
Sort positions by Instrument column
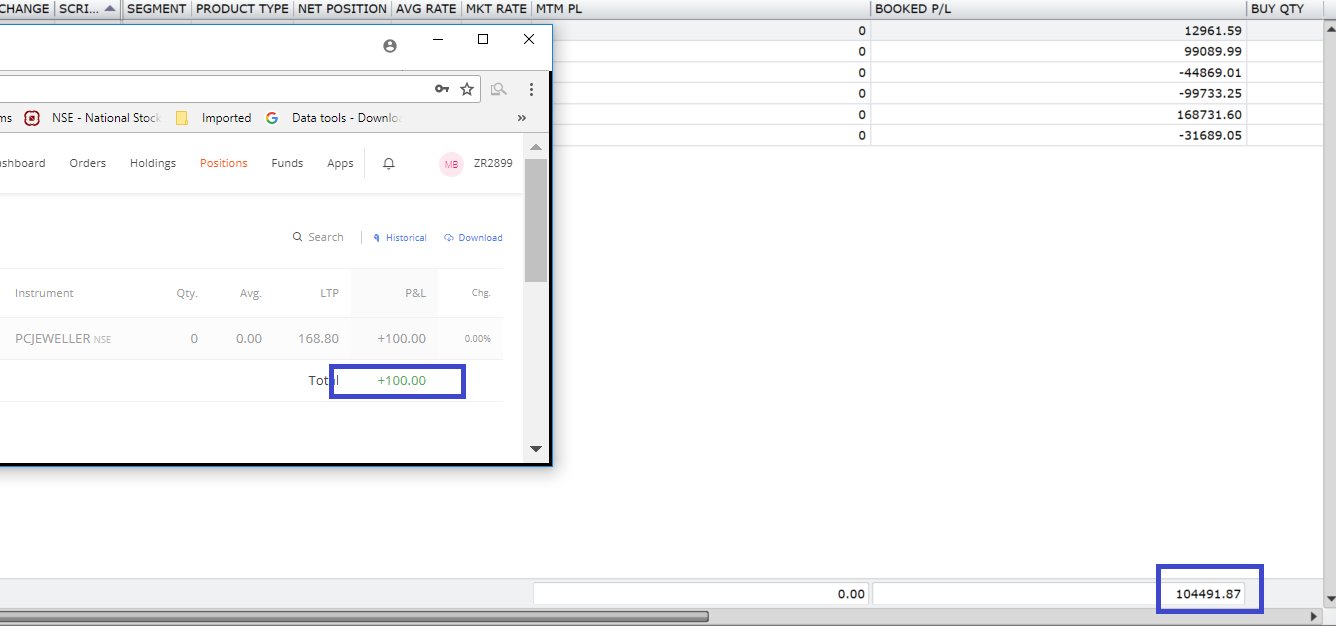[x=44, y=293]
